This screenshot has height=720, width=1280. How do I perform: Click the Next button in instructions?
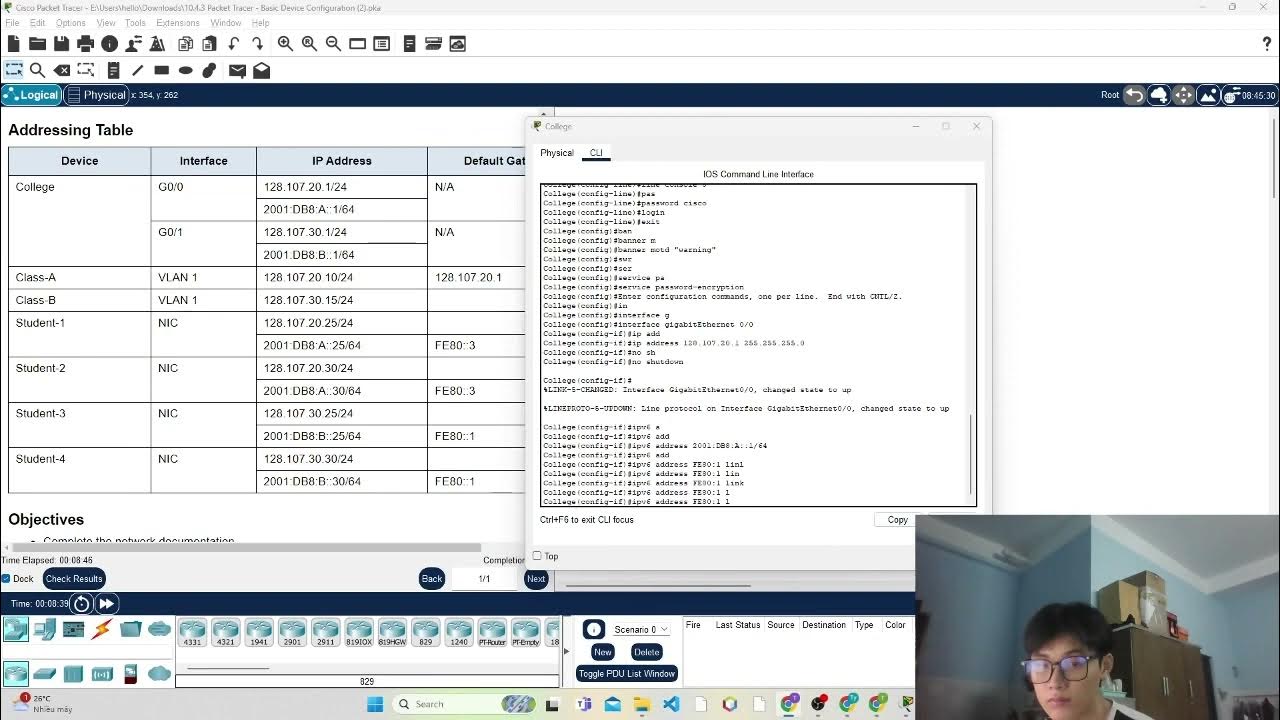point(536,578)
